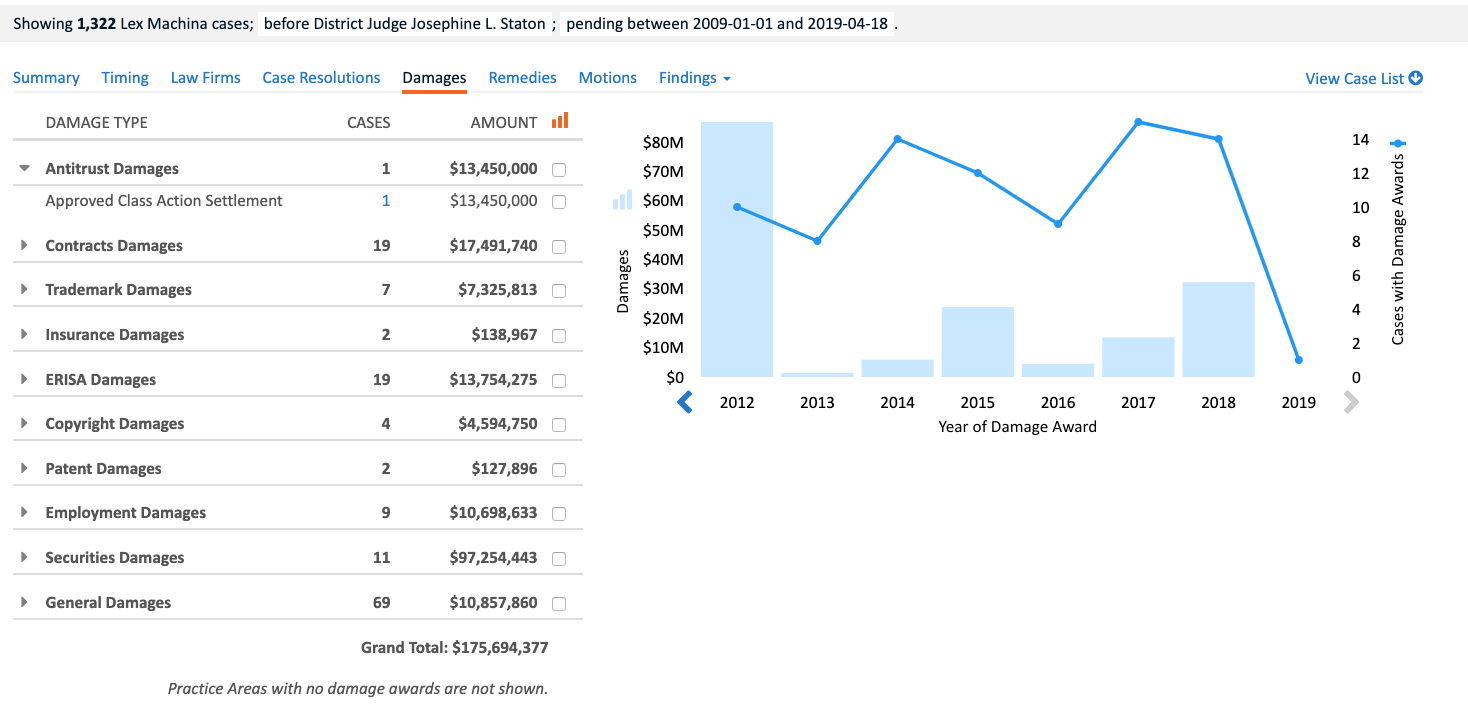Viewport: 1468px width, 710px height.
Task: Switch to the Case Resolutions tab
Action: point(321,78)
